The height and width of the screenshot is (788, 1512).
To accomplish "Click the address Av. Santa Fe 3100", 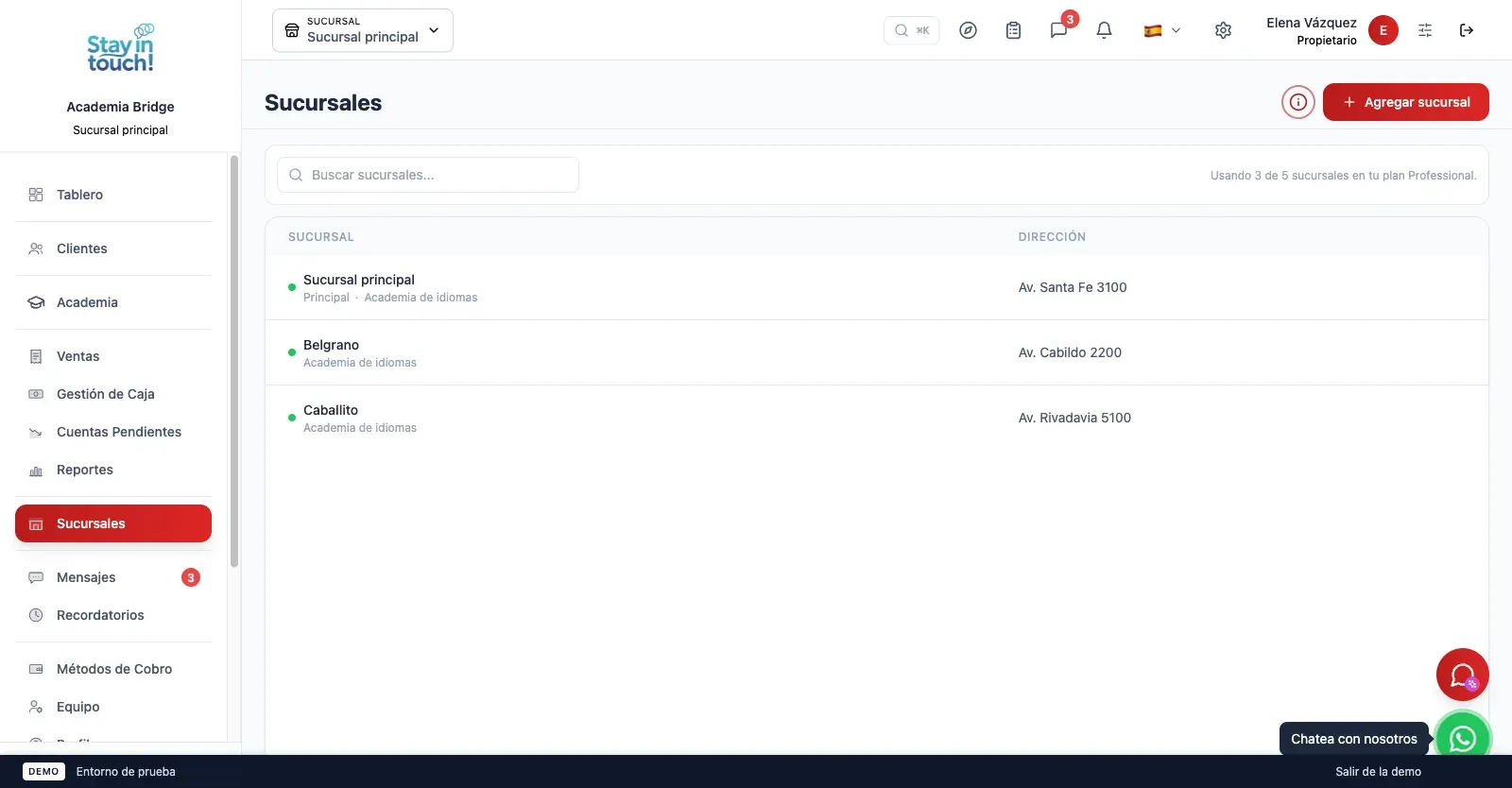I will click(1073, 287).
